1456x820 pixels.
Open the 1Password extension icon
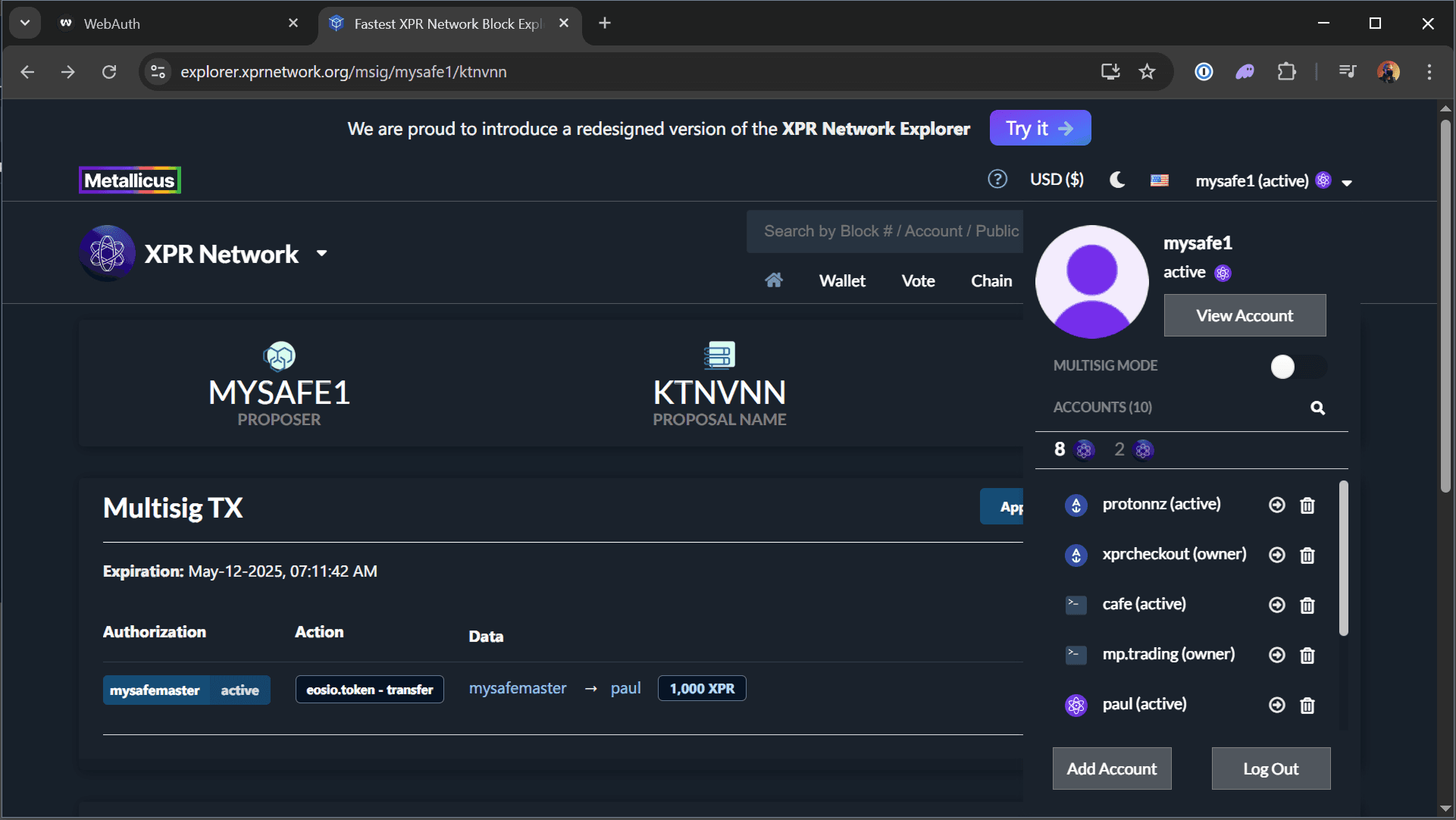coord(1204,71)
